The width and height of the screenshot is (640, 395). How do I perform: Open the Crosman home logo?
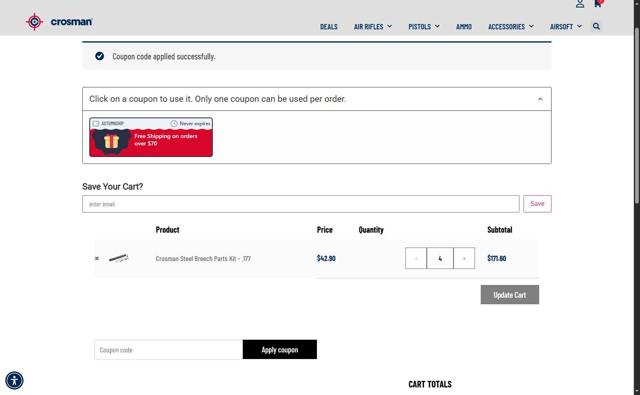tap(59, 22)
